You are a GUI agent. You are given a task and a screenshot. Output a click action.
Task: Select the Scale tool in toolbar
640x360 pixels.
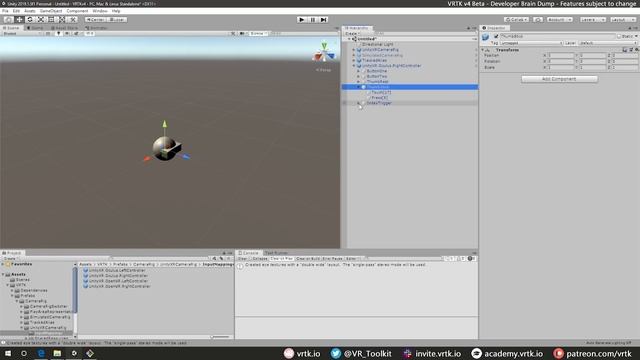point(40,20)
